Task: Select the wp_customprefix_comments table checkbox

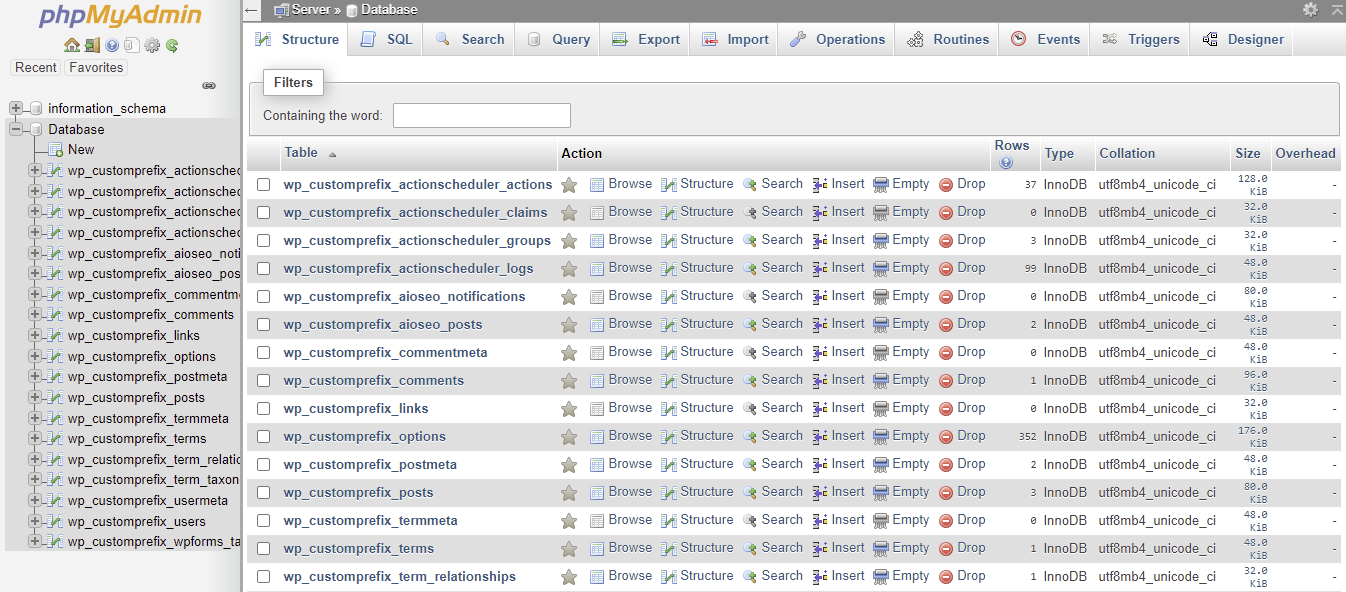Action: coord(263,380)
